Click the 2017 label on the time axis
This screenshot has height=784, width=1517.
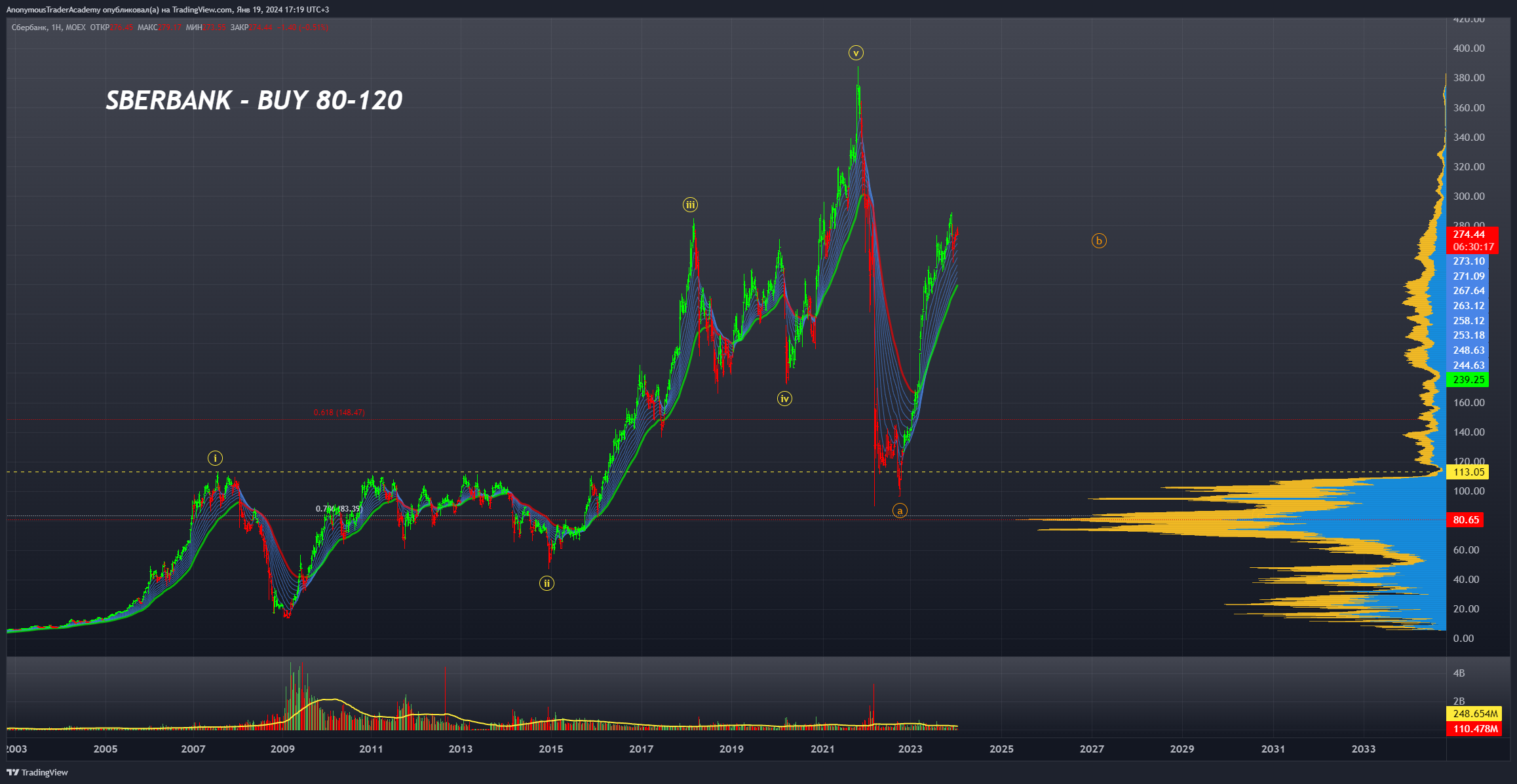641,749
